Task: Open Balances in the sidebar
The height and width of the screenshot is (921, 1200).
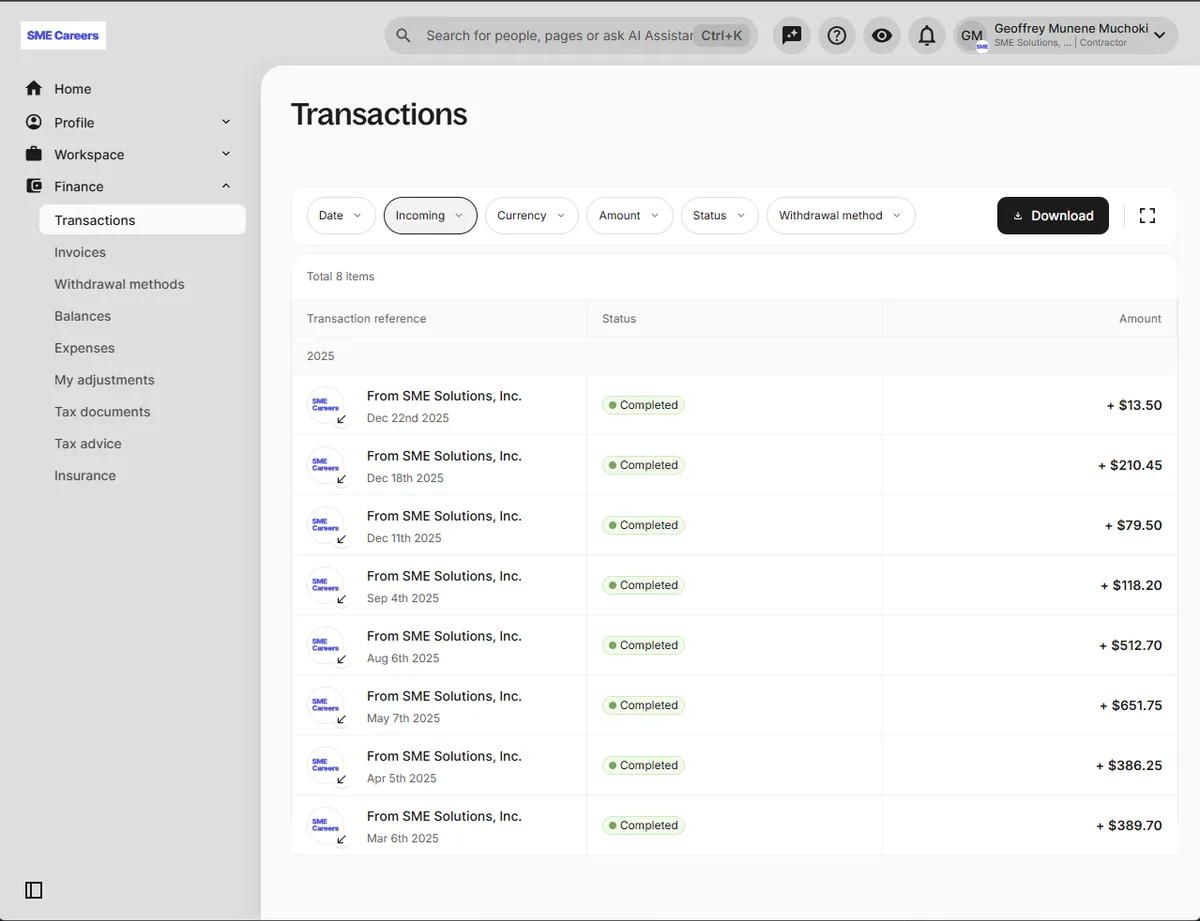Action: pyautogui.click(x=82, y=316)
